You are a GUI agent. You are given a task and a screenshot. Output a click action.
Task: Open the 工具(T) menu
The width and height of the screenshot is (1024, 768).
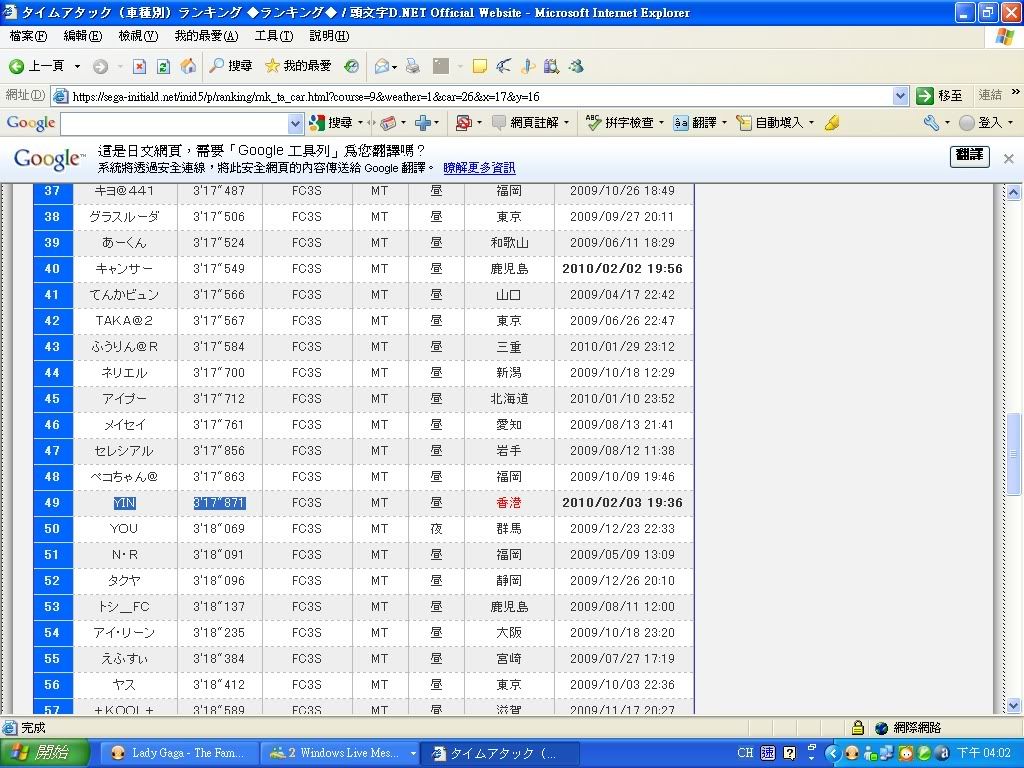pyautogui.click(x=273, y=36)
